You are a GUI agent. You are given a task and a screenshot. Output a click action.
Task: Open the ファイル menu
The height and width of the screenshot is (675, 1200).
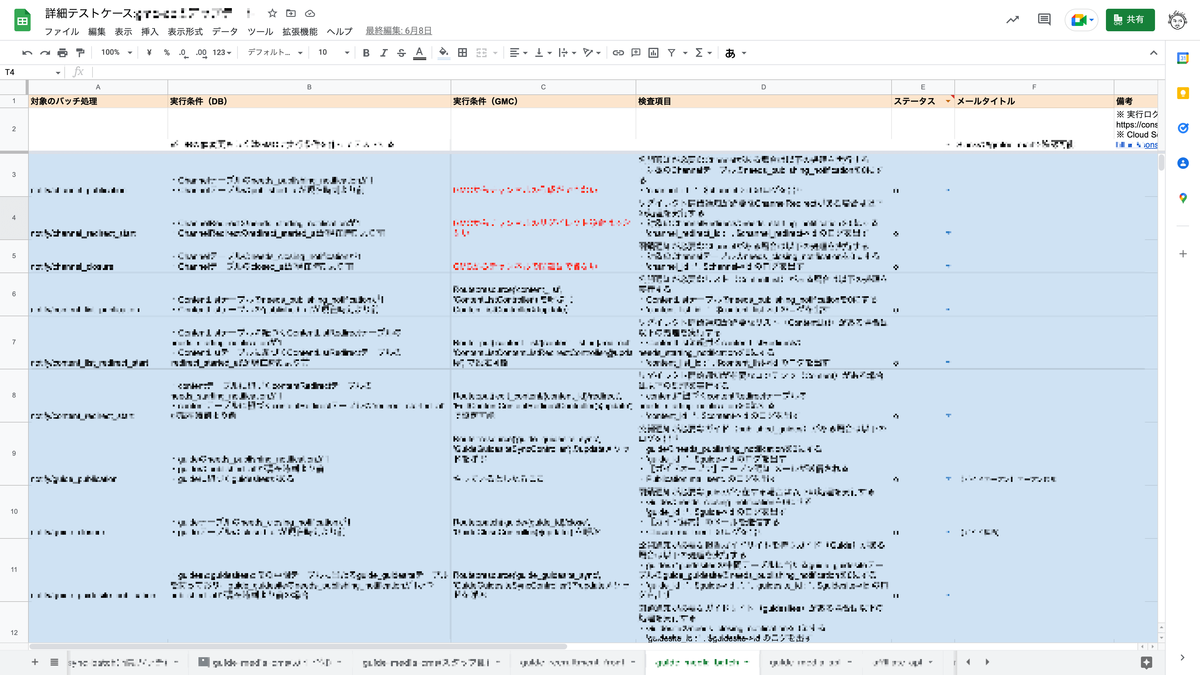[62, 32]
